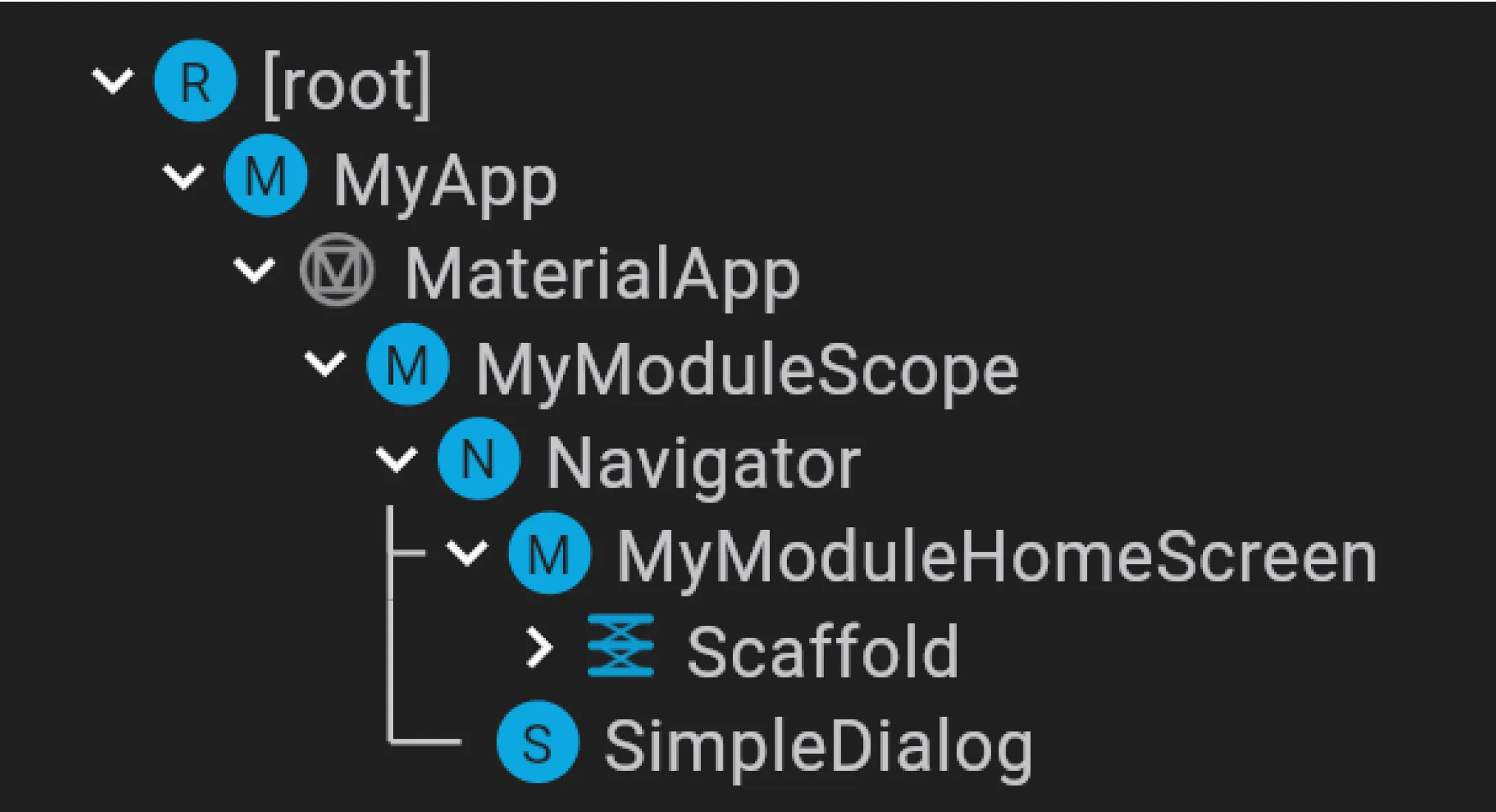This screenshot has width=1496, height=812.
Task: Collapse the Navigator node chevron
Action: click(x=397, y=458)
